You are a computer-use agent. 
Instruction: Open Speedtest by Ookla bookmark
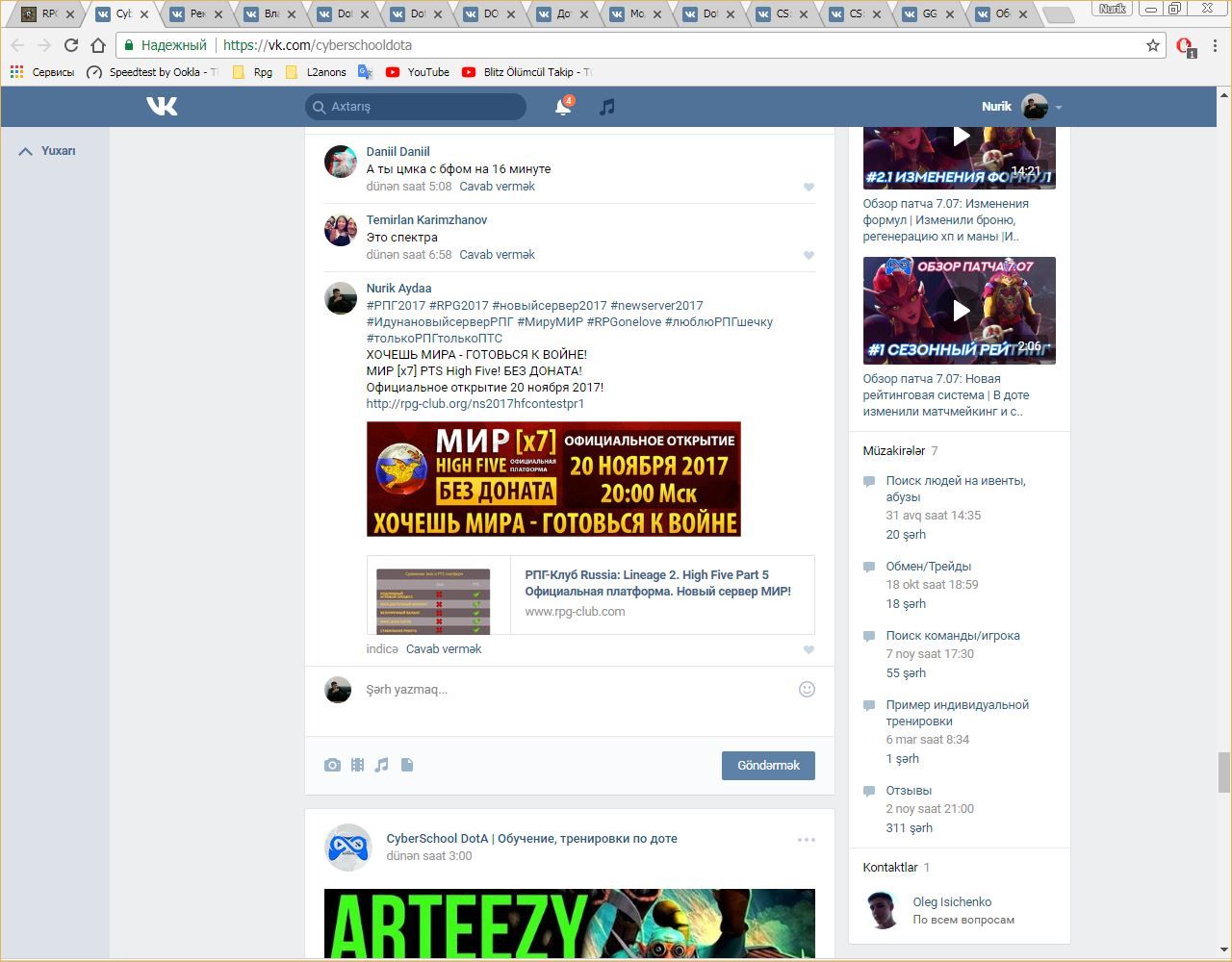click(x=152, y=72)
